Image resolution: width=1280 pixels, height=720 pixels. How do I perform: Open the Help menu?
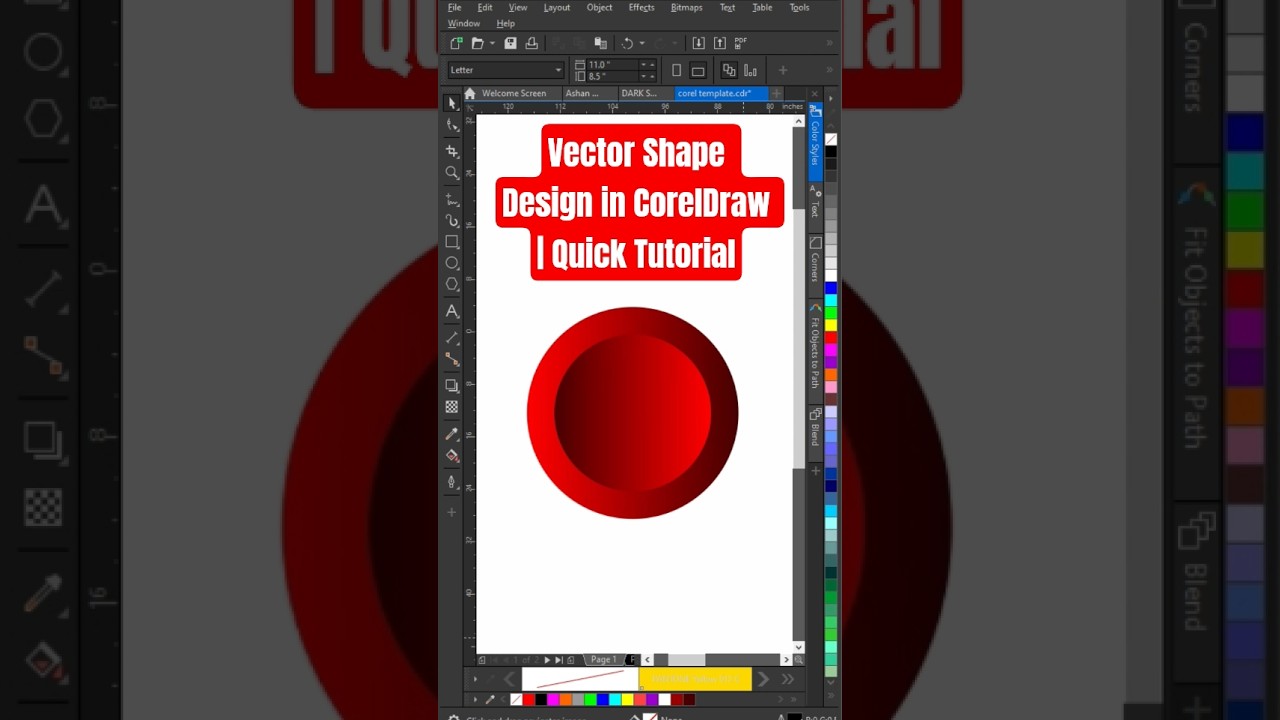tap(506, 23)
